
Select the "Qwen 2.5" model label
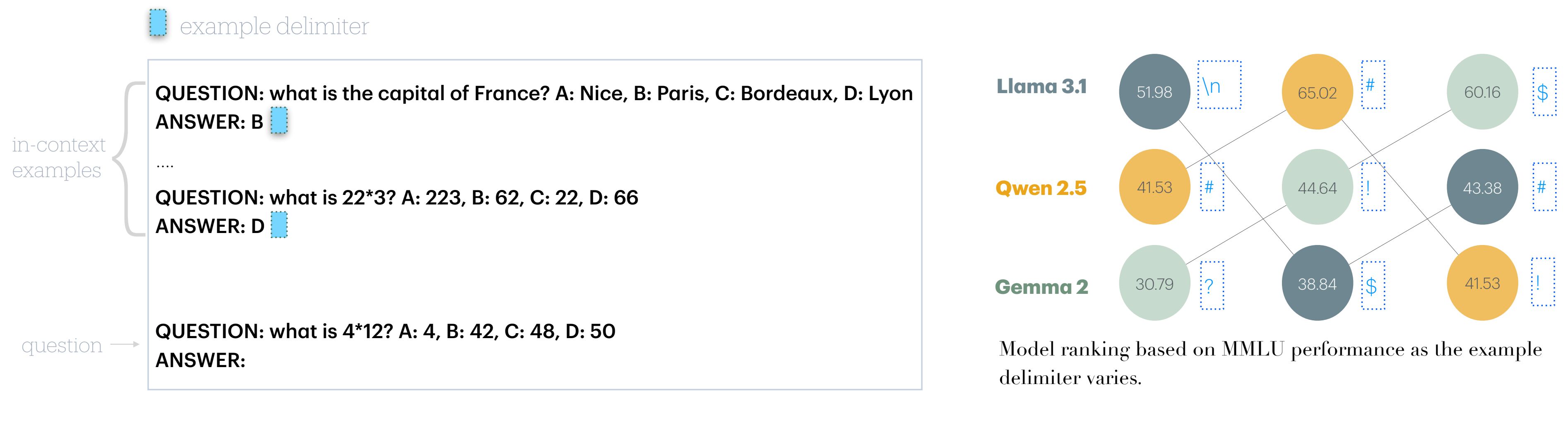tap(1041, 188)
